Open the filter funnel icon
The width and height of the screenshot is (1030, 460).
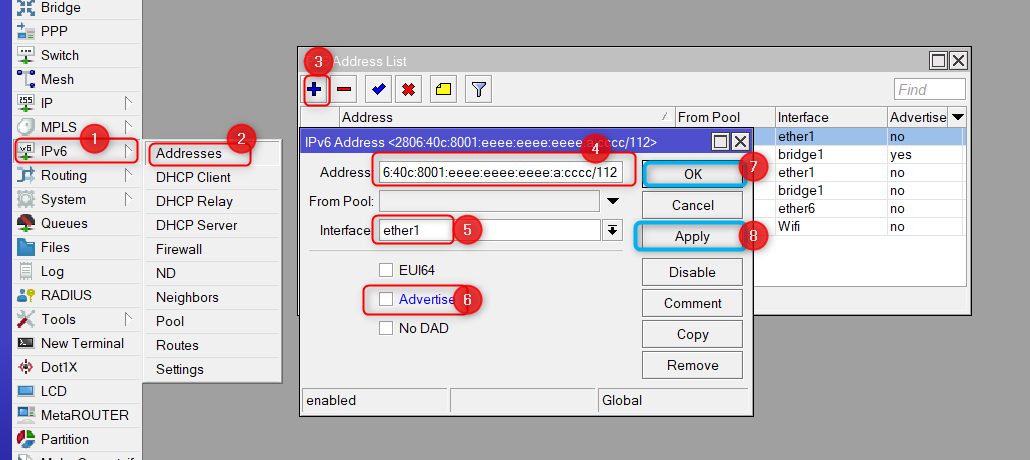(479, 90)
